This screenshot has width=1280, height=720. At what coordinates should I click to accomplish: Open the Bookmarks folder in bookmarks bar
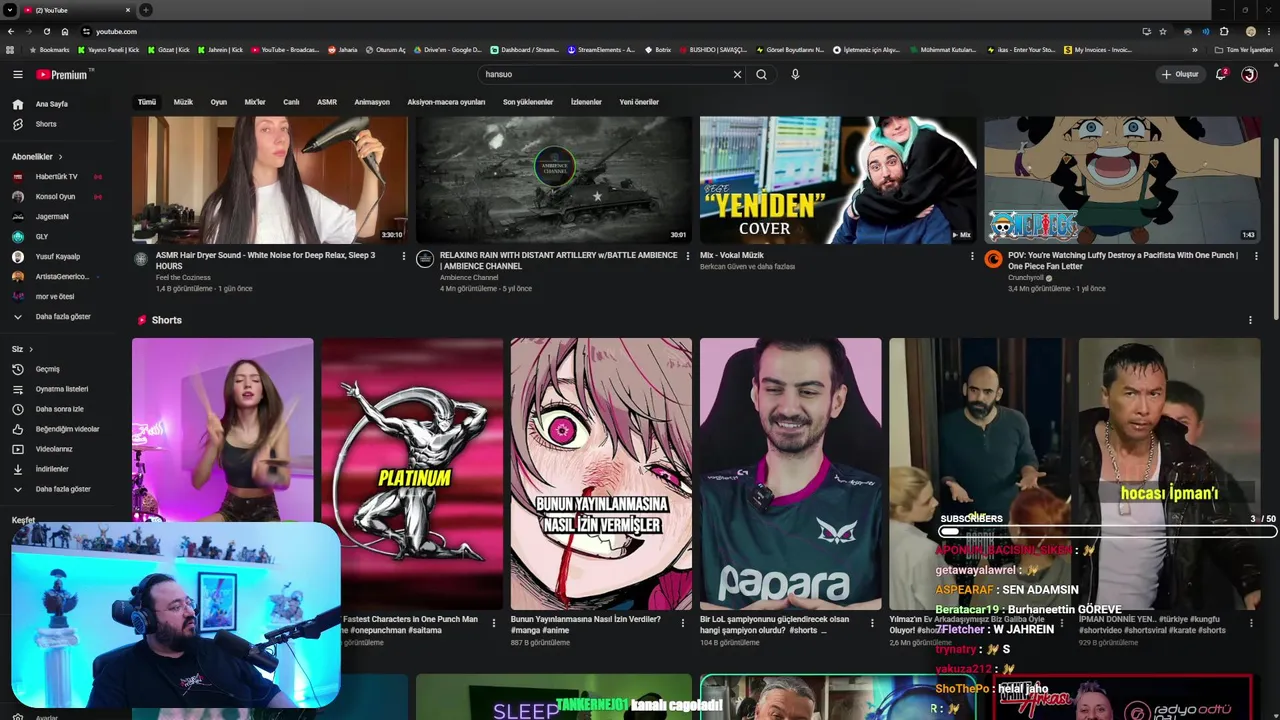tap(50, 49)
